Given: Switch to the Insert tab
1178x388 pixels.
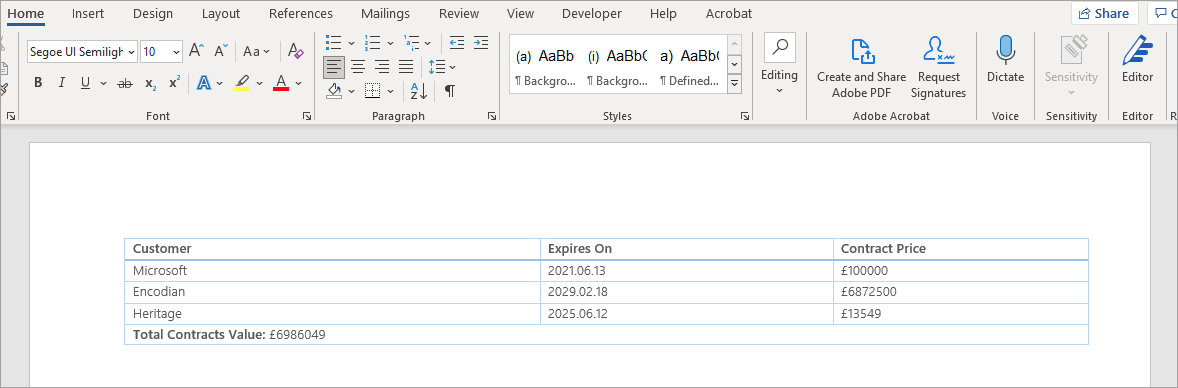Looking at the screenshot, I should pyautogui.click(x=88, y=14).
